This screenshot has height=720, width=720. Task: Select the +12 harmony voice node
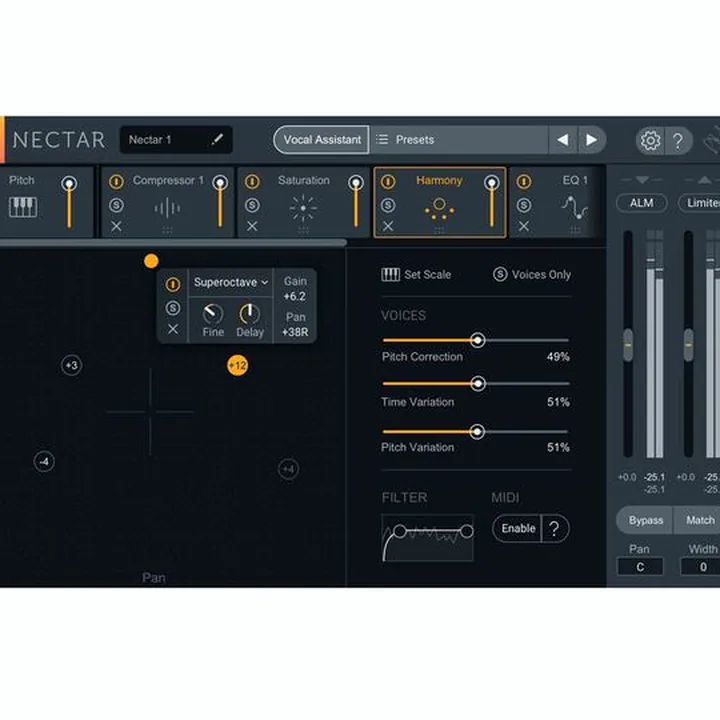click(237, 366)
